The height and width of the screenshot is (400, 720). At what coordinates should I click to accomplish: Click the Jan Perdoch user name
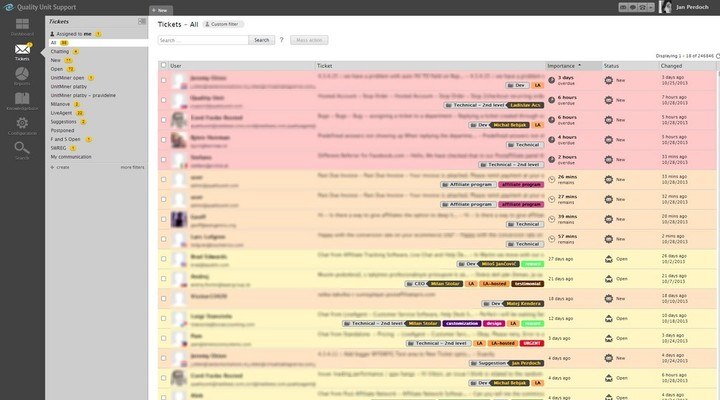(x=692, y=7)
